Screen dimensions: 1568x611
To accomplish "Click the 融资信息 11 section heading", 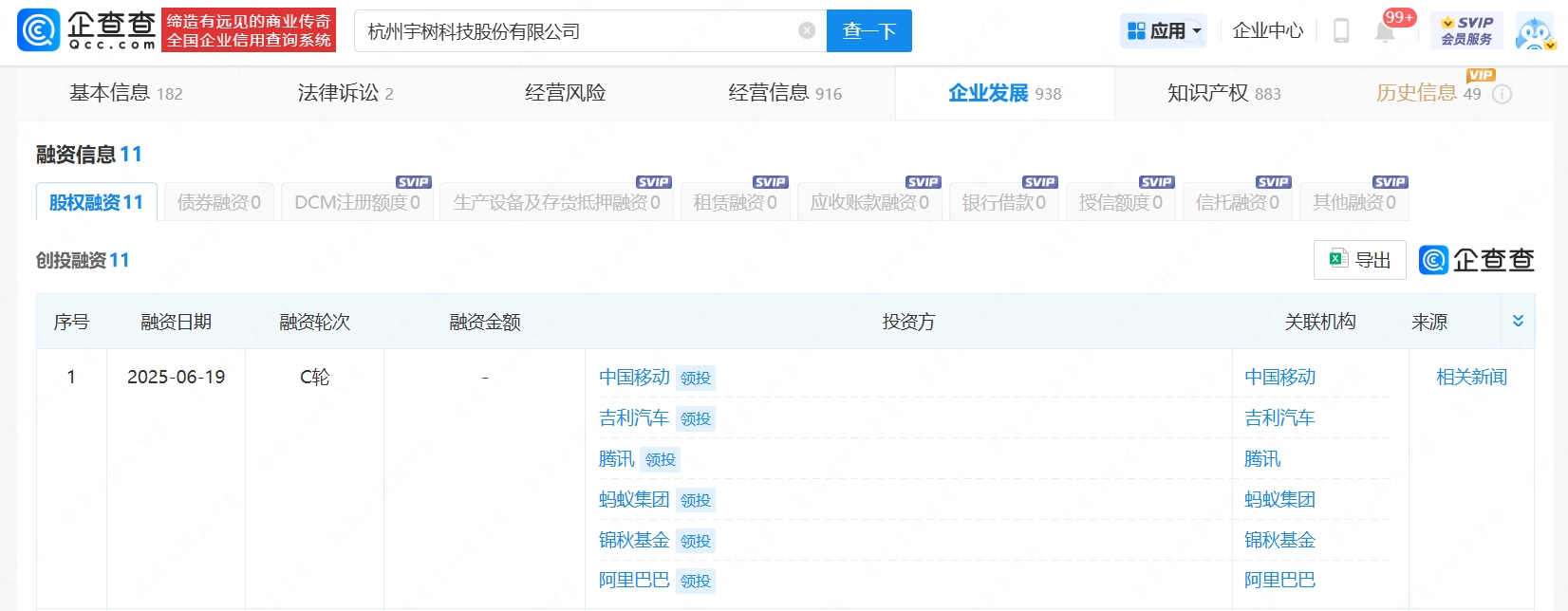I will coord(89,154).
